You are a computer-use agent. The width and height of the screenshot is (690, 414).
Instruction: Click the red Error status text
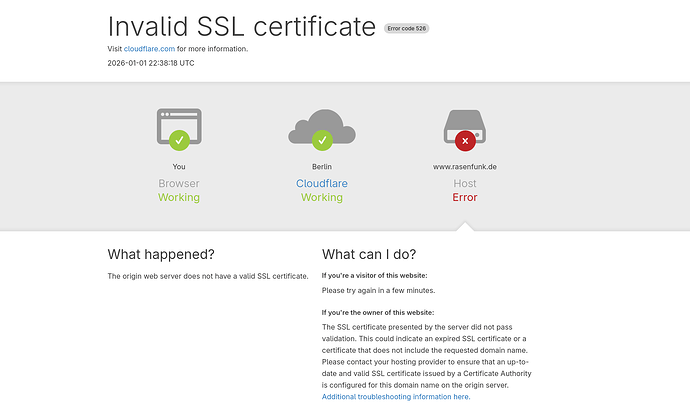click(x=465, y=197)
